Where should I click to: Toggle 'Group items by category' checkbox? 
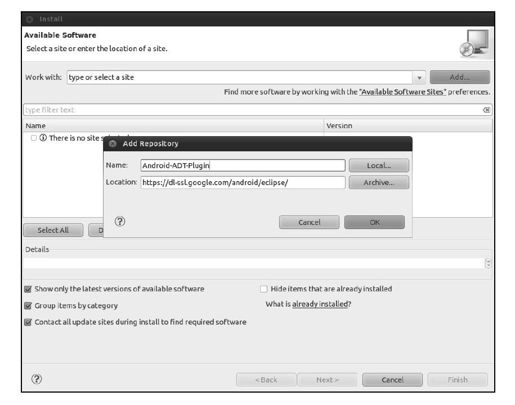point(28,306)
